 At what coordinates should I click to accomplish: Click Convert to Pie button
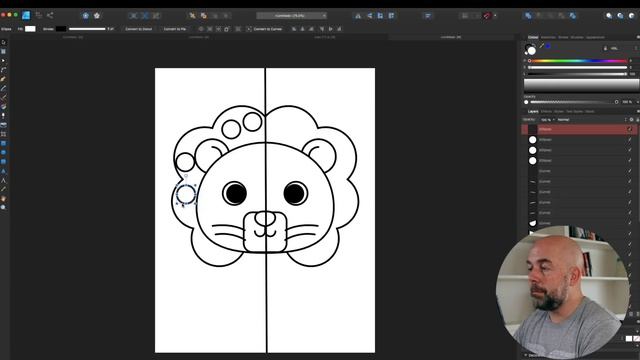[175, 29]
